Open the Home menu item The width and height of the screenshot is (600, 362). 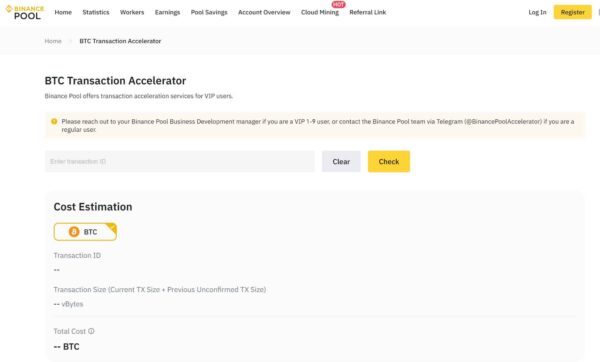(x=63, y=12)
